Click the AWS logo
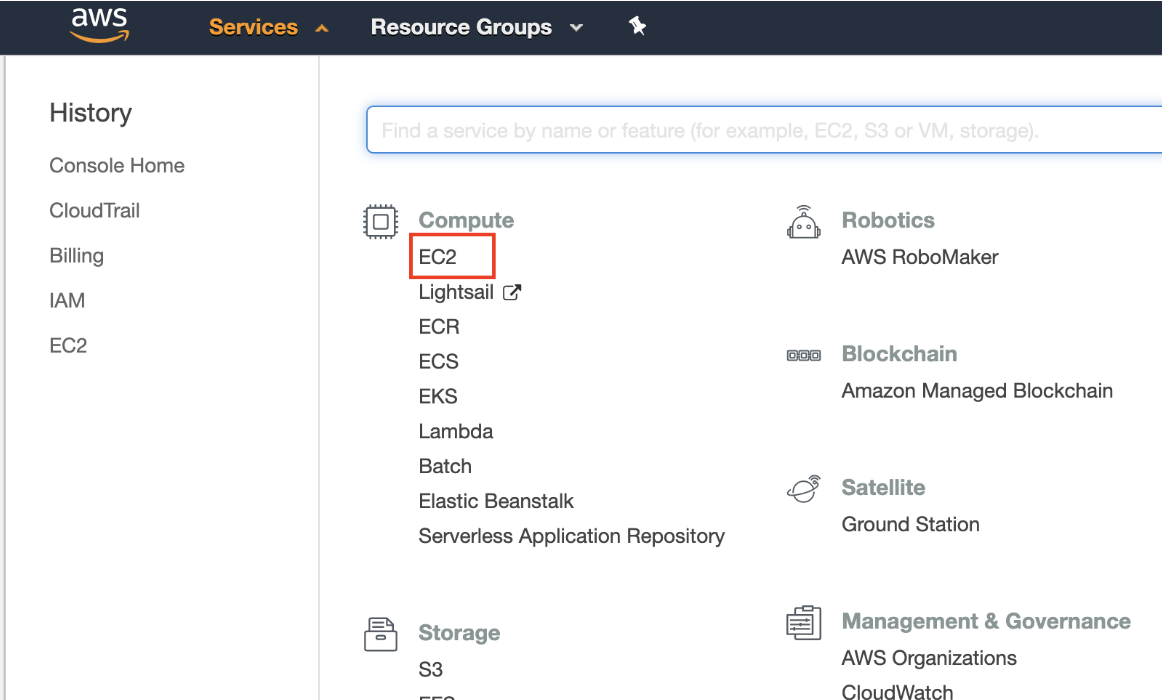Image resolution: width=1162 pixels, height=700 pixels. pos(99,25)
